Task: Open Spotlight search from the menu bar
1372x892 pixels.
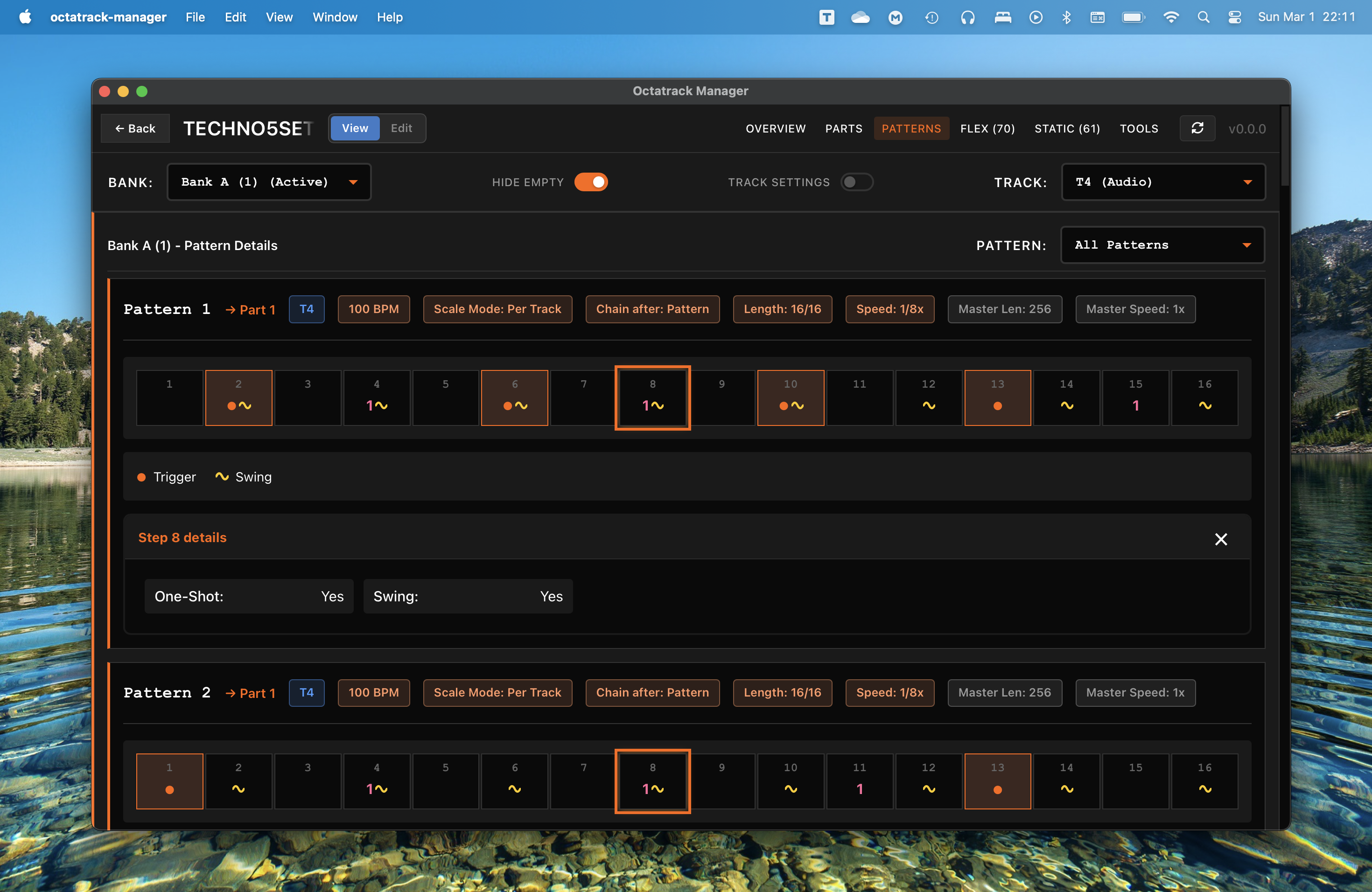Action: 1204,17
